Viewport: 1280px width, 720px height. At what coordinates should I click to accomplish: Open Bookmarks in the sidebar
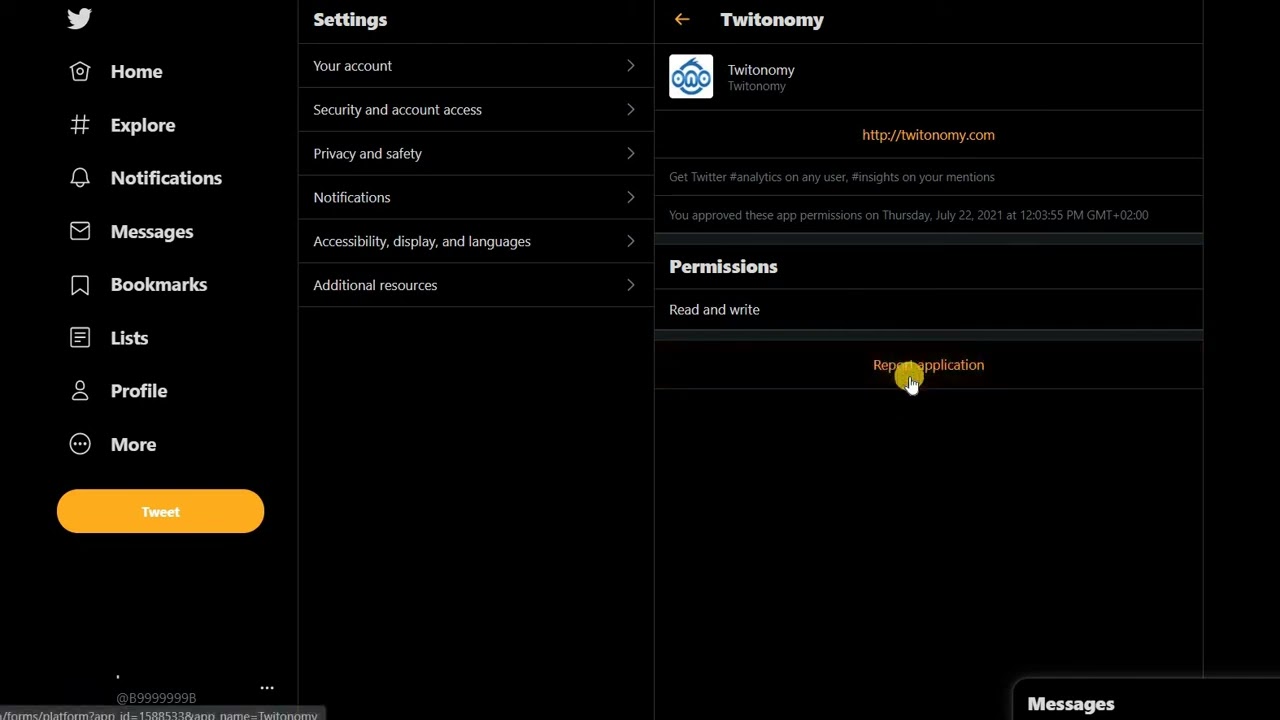(159, 285)
